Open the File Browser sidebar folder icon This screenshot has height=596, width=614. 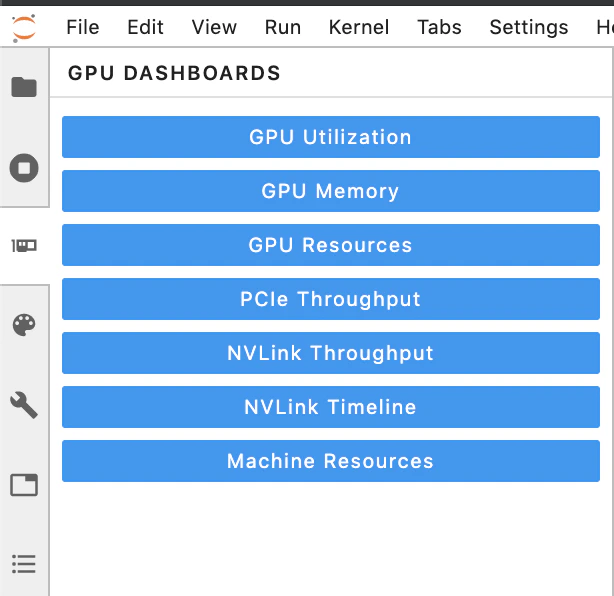(x=24, y=87)
